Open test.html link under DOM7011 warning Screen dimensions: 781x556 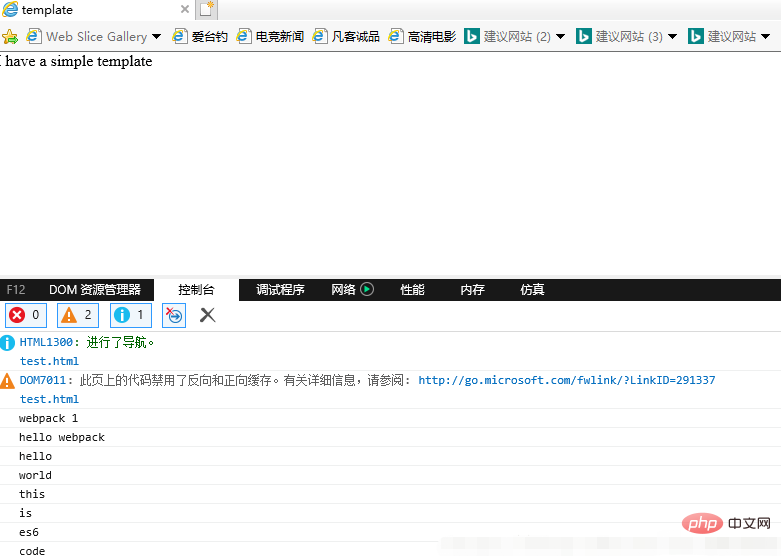coord(49,399)
